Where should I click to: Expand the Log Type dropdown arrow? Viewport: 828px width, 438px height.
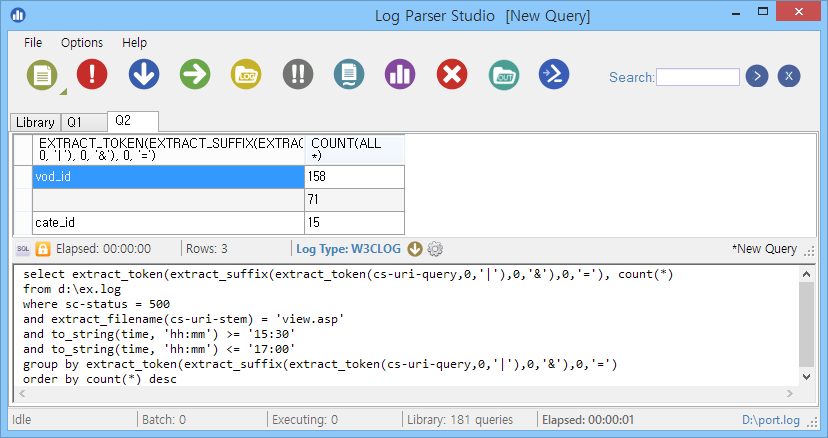[x=415, y=249]
